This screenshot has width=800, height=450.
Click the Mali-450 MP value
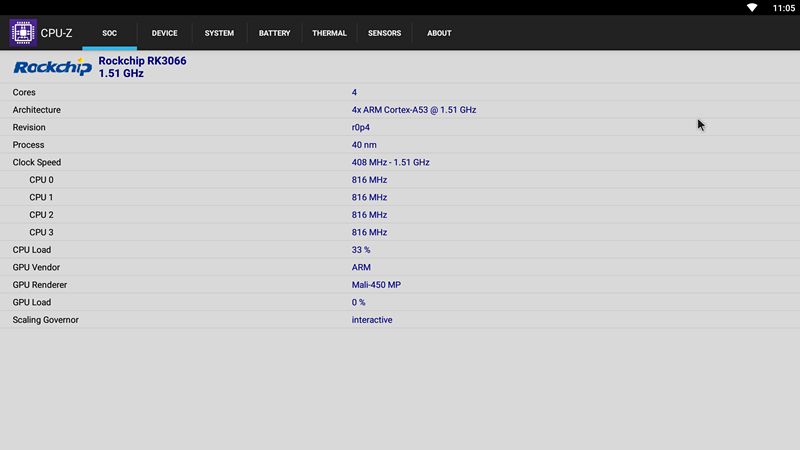(376, 285)
